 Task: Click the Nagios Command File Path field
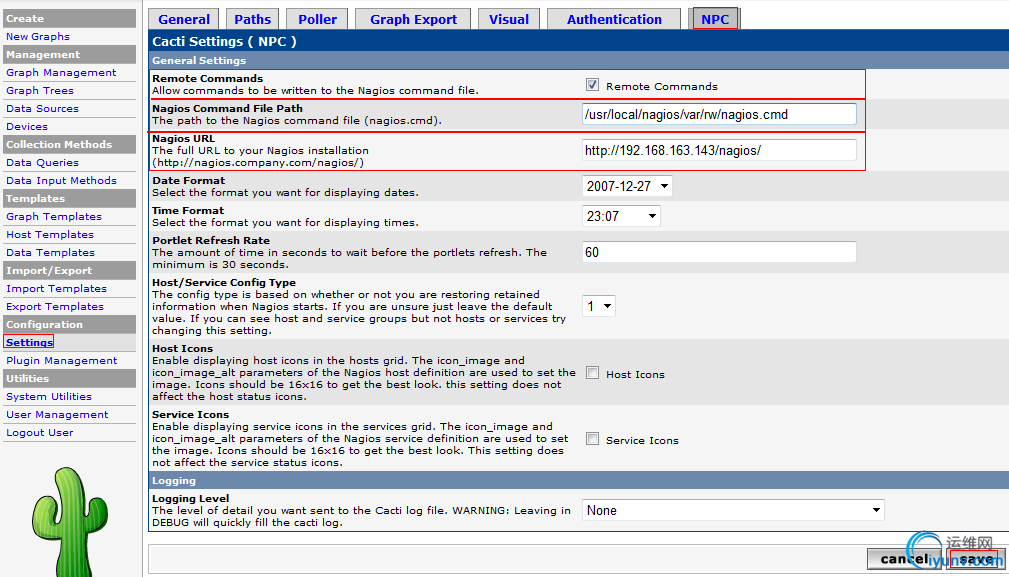coord(719,114)
